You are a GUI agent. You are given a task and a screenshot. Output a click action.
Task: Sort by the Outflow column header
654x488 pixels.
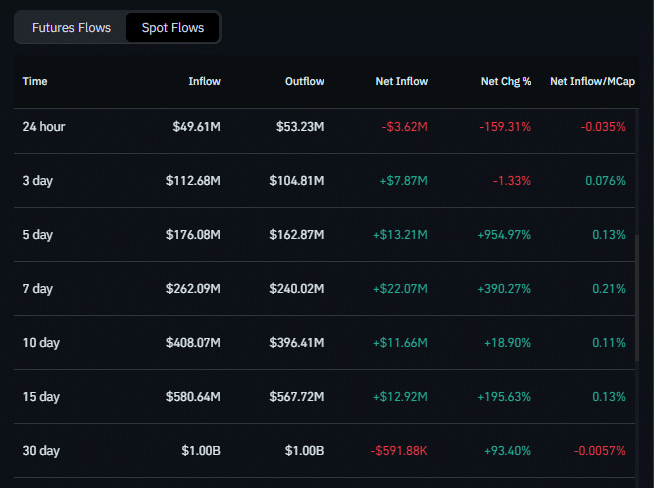click(304, 81)
